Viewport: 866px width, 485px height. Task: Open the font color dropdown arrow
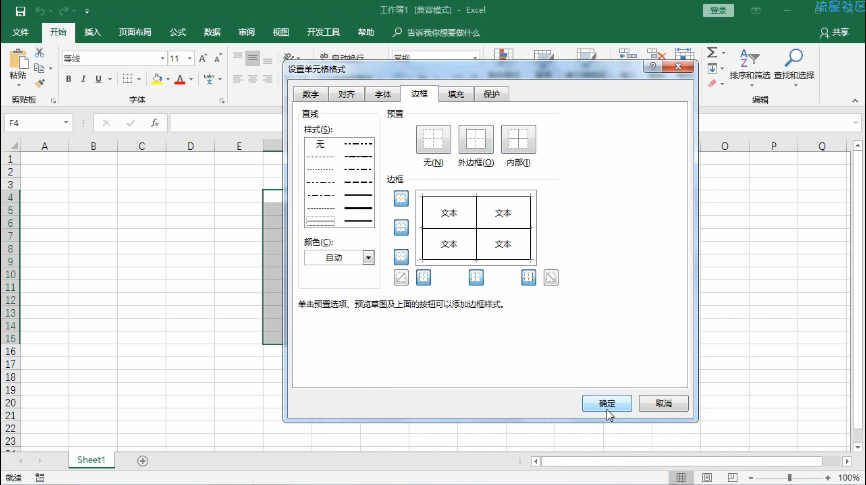pos(191,79)
